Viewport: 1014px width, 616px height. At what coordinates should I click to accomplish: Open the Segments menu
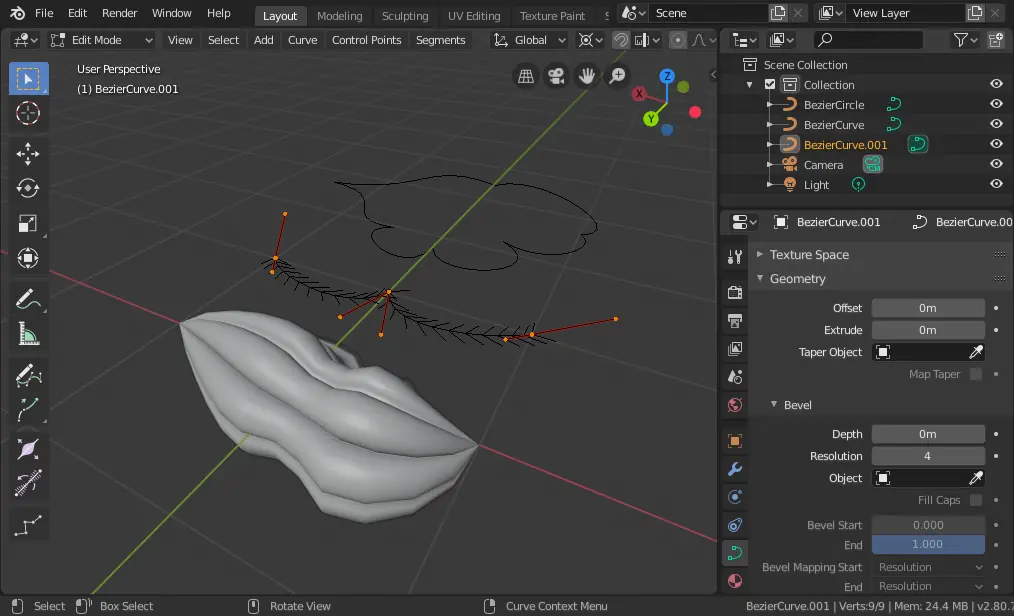440,40
